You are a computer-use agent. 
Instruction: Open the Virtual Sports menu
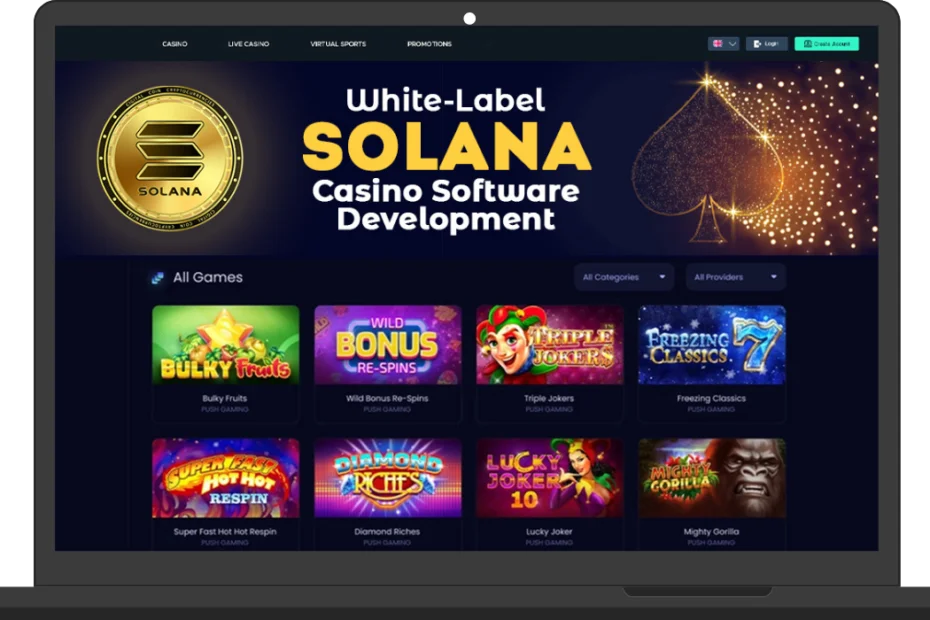click(338, 44)
